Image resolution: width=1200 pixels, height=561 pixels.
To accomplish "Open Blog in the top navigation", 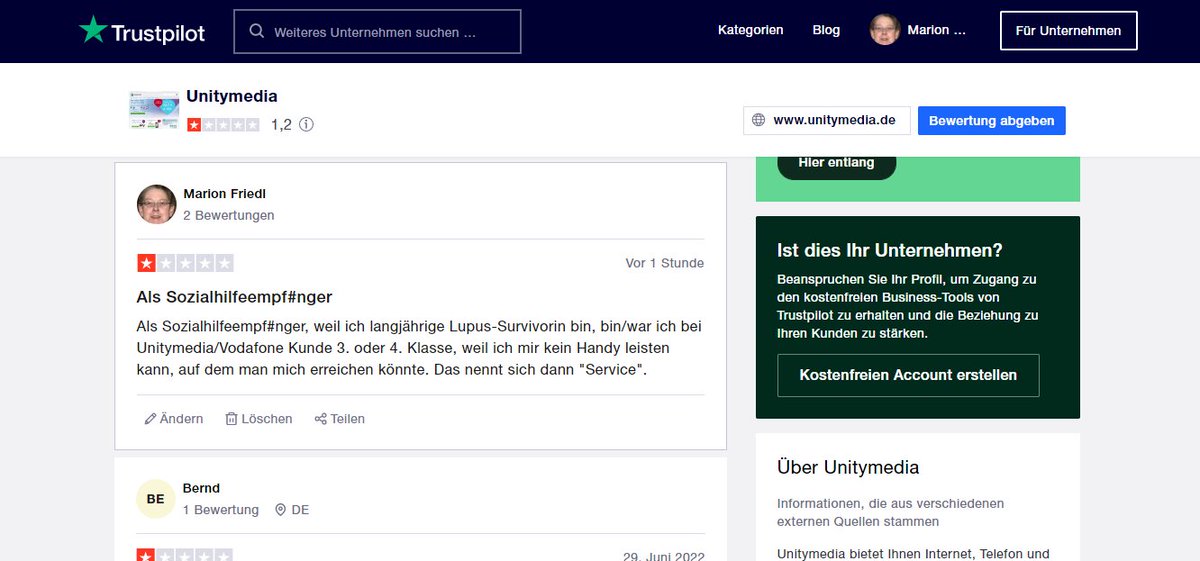I will click(x=826, y=30).
